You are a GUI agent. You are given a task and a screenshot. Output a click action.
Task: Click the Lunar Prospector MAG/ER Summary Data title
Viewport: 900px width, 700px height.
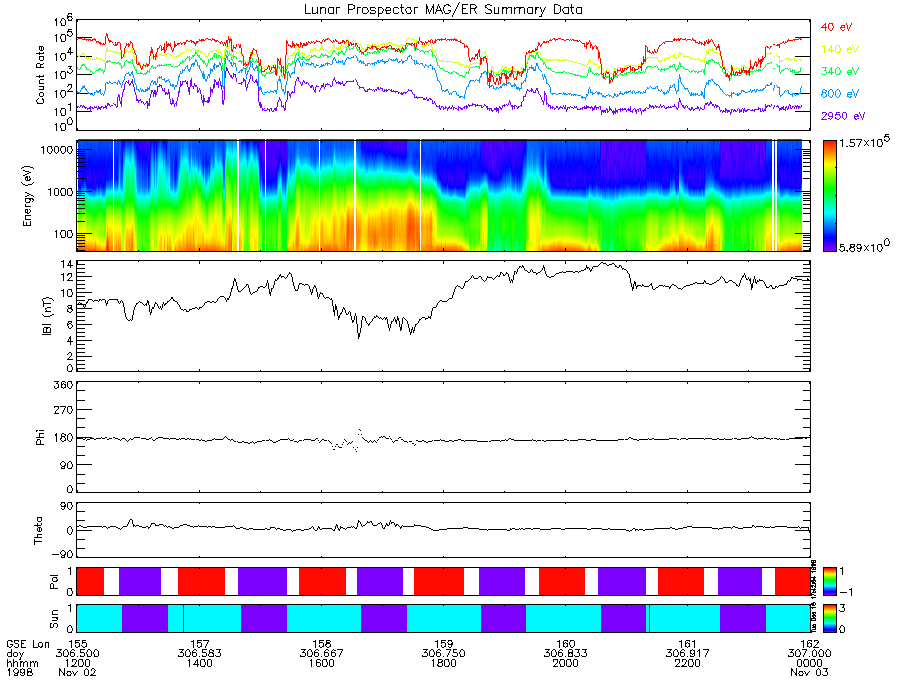tap(443, 9)
